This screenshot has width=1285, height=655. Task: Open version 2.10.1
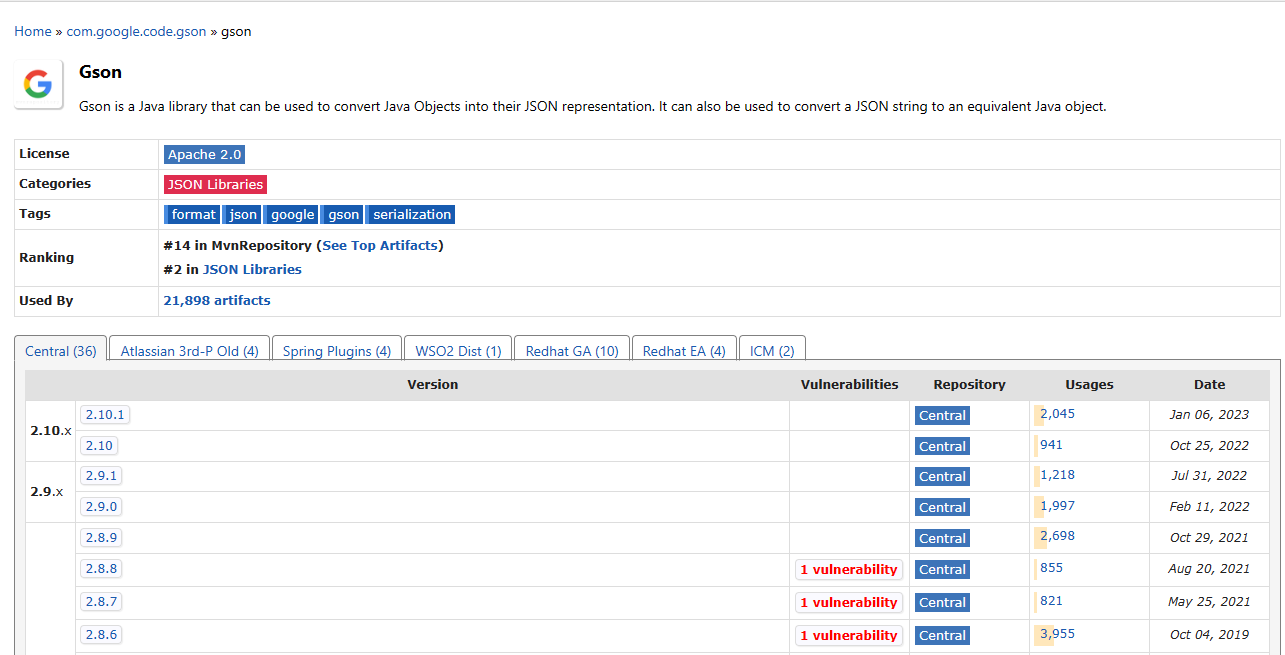(x=105, y=415)
